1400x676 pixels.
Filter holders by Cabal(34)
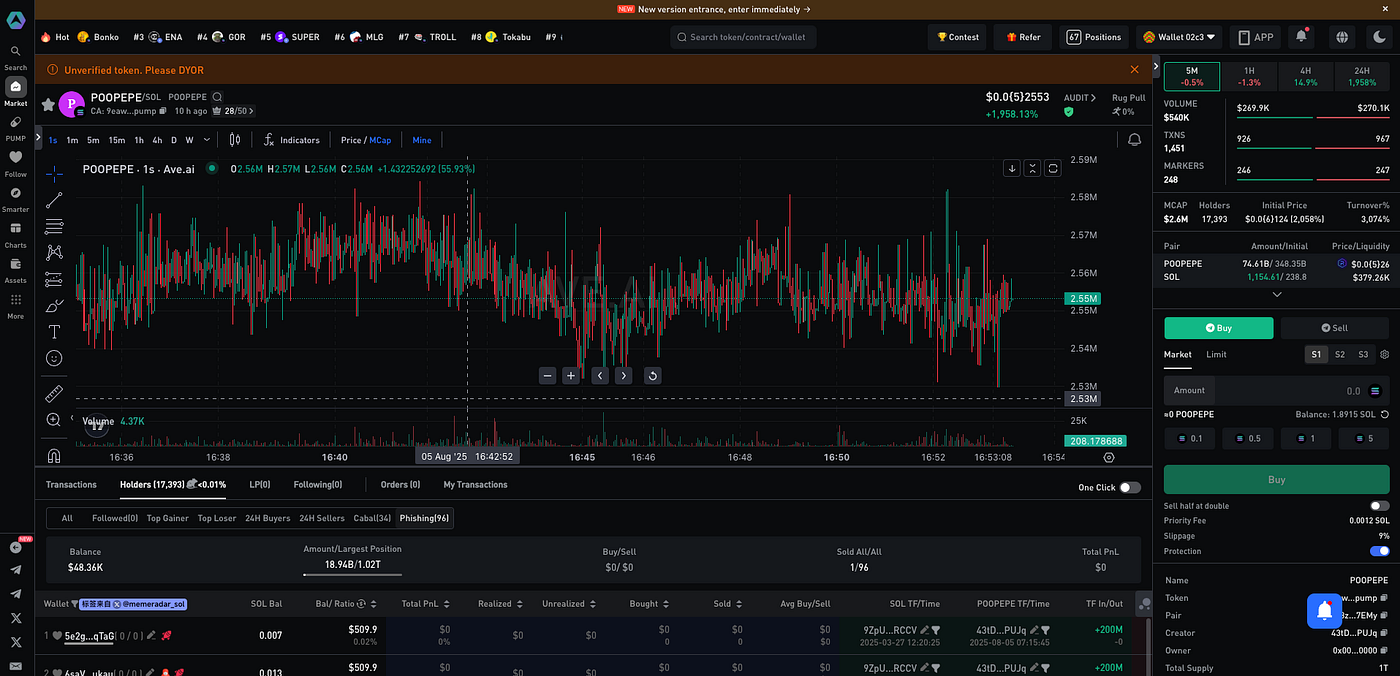[x=372, y=518]
